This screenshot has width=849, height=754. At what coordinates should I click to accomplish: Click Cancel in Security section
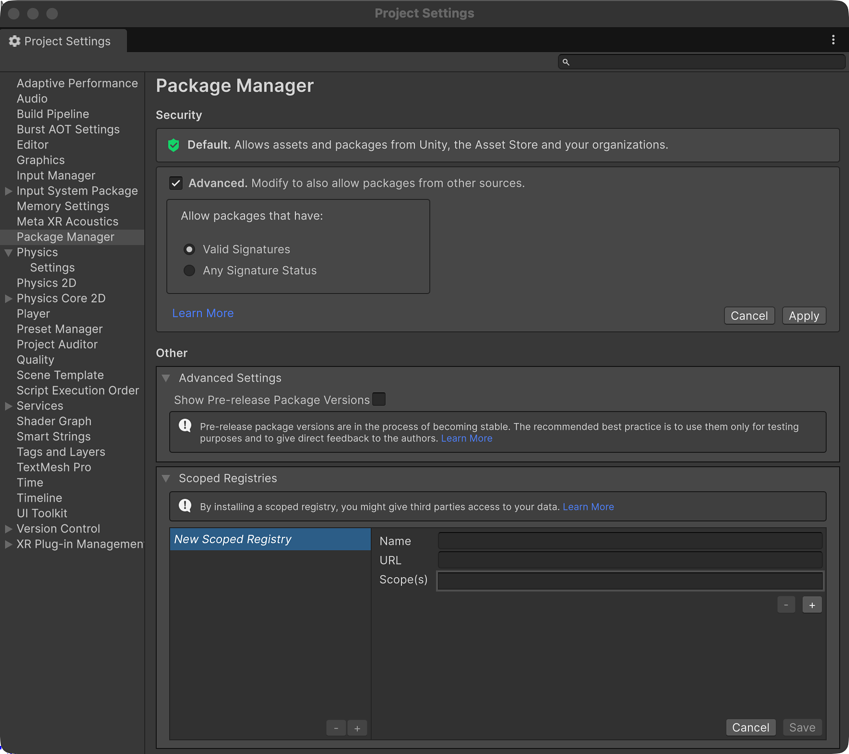pos(749,316)
